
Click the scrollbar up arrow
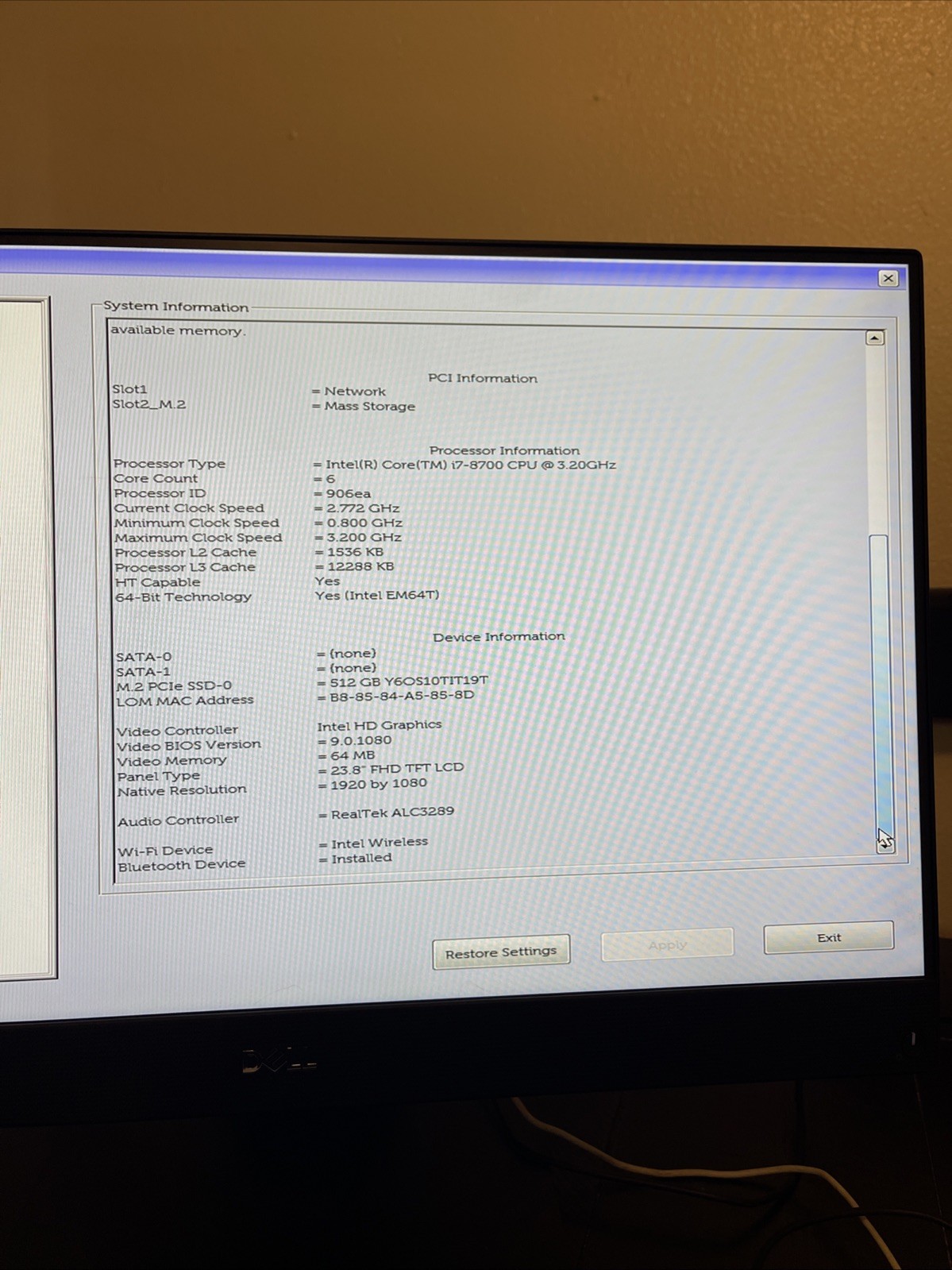tap(874, 338)
